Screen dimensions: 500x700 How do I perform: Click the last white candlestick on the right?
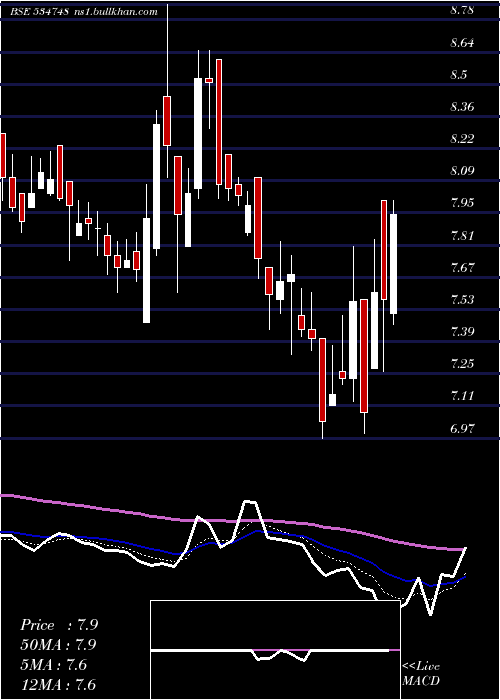click(393, 263)
